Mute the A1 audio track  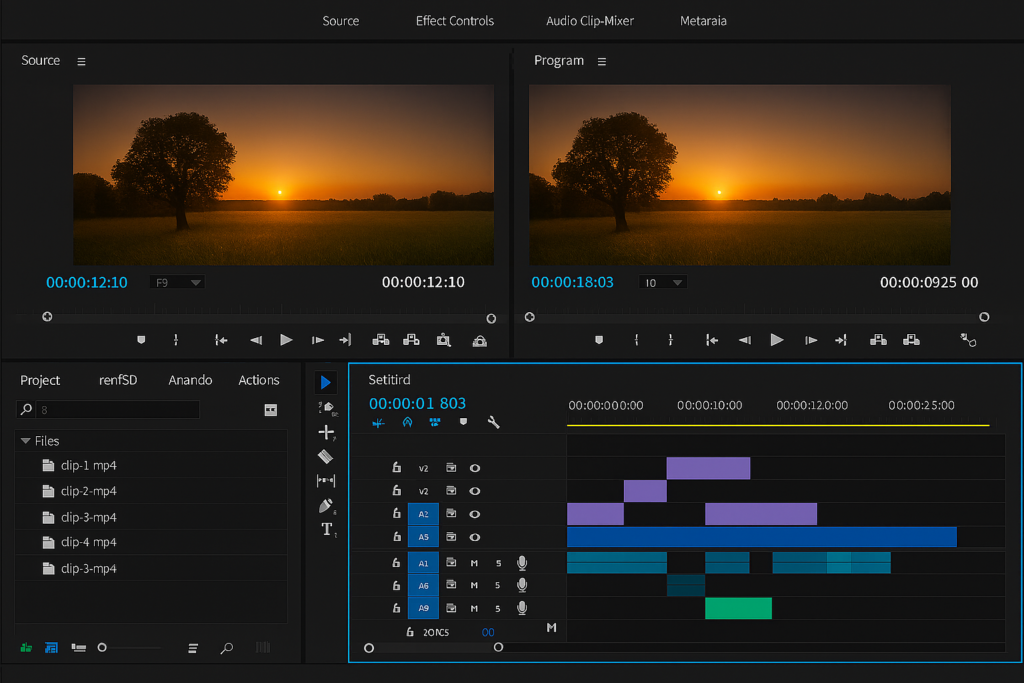pyautogui.click(x=475, y=563)
